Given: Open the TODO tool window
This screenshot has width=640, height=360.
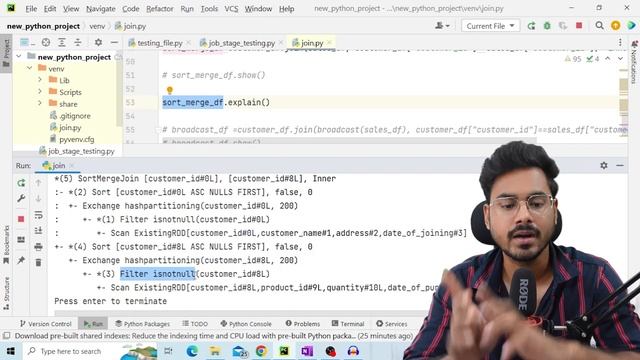Looking at the screenshot, I should point(195,324).
